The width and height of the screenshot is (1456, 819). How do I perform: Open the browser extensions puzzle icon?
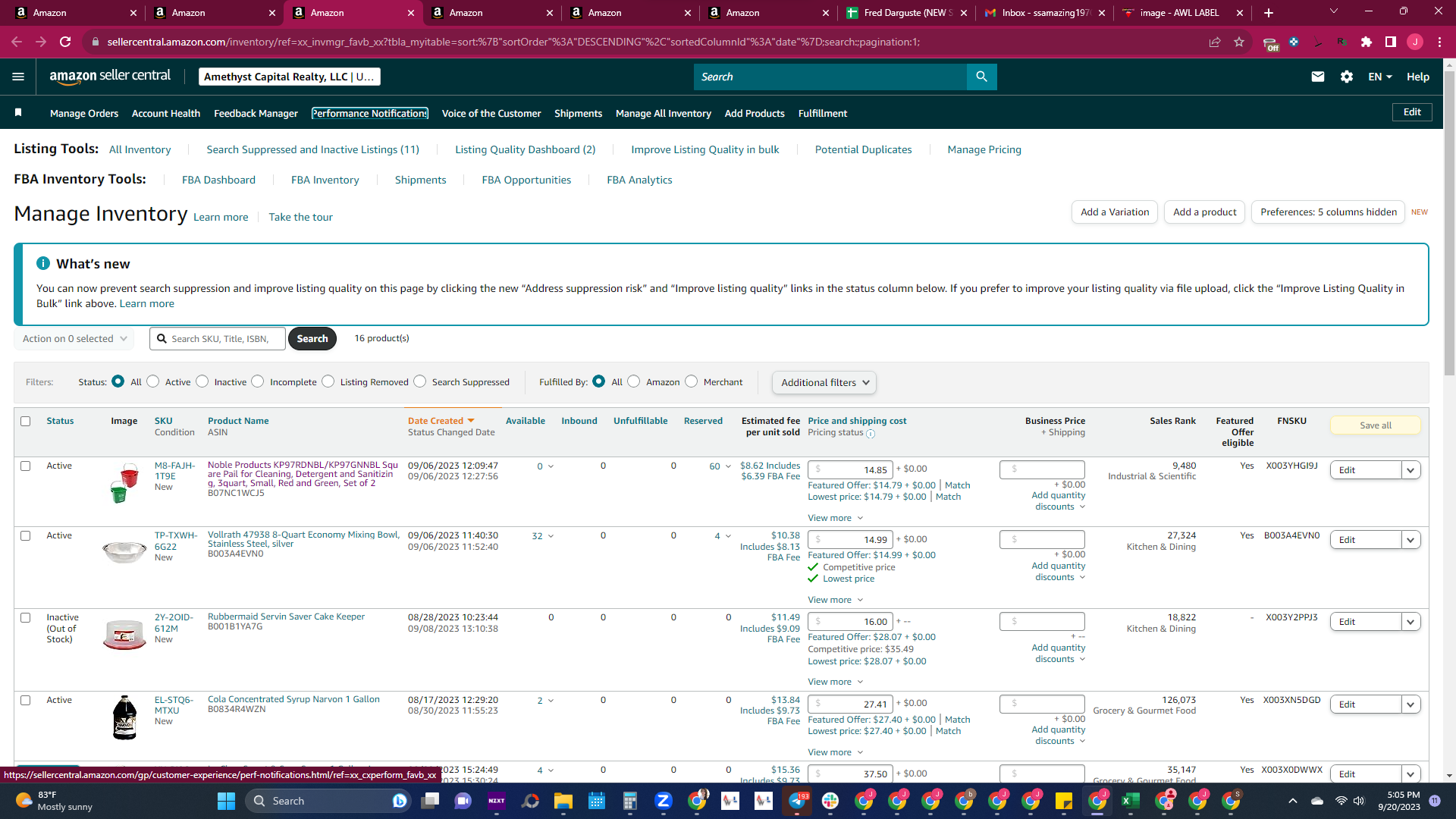[1367, 42]
